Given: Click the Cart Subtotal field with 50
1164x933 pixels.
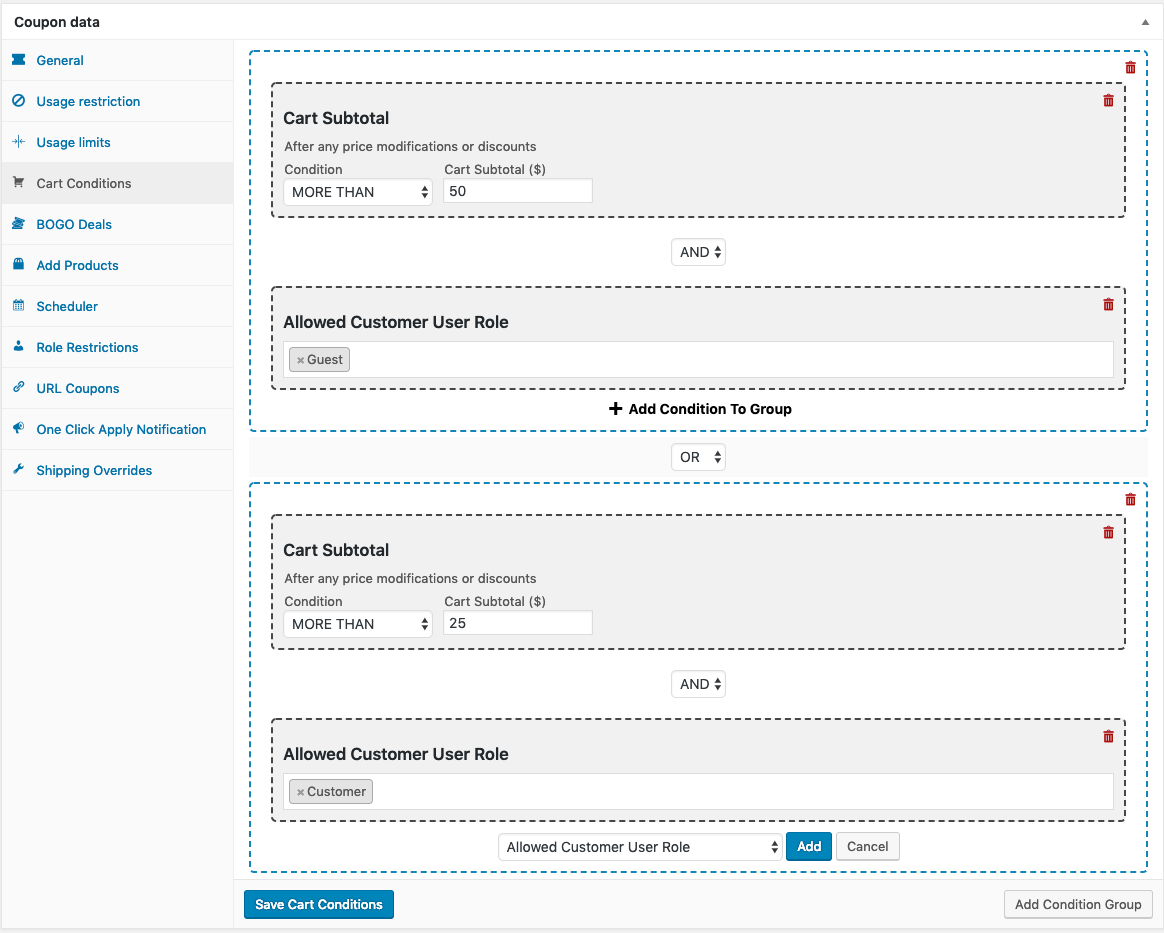Looking at the screenshot, I should pos(518,191).
